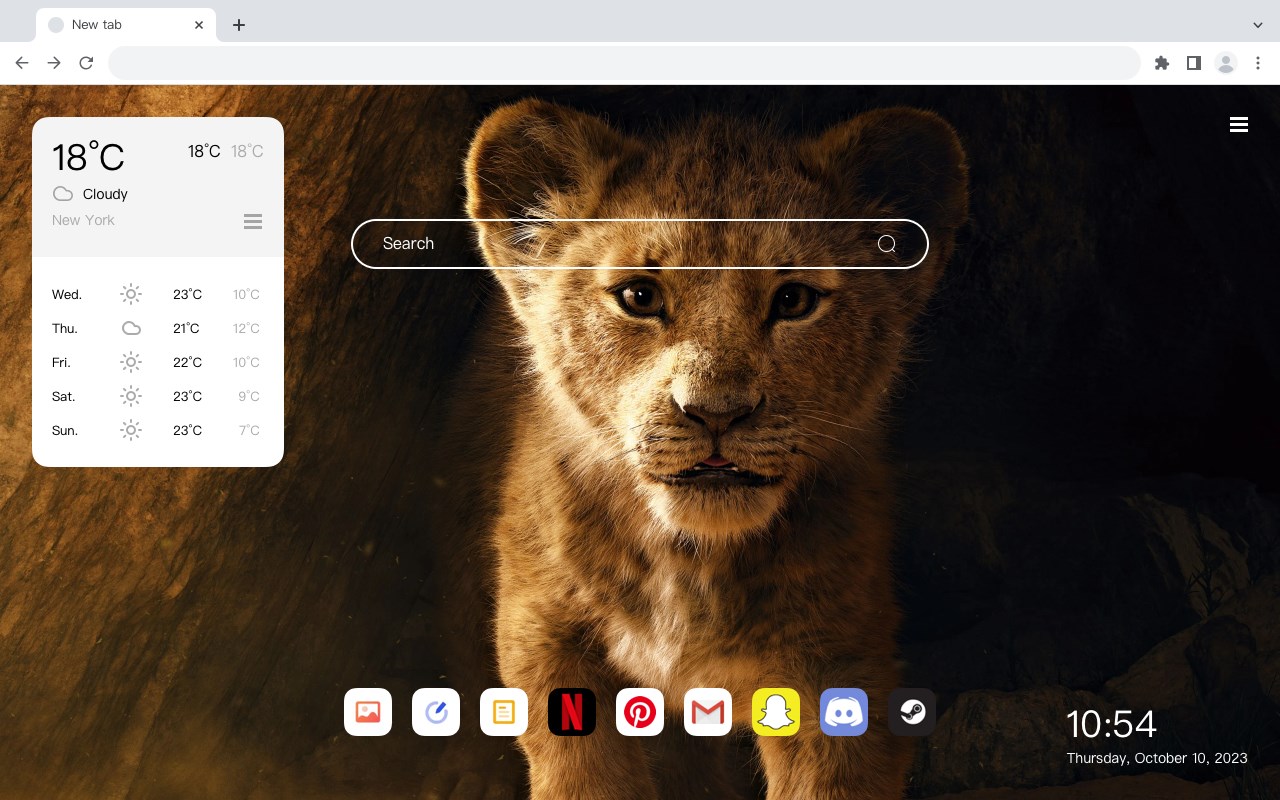Click Friday's sunny forecast icon
Screen dimensions: 1280x800
(x=131, y=362)
